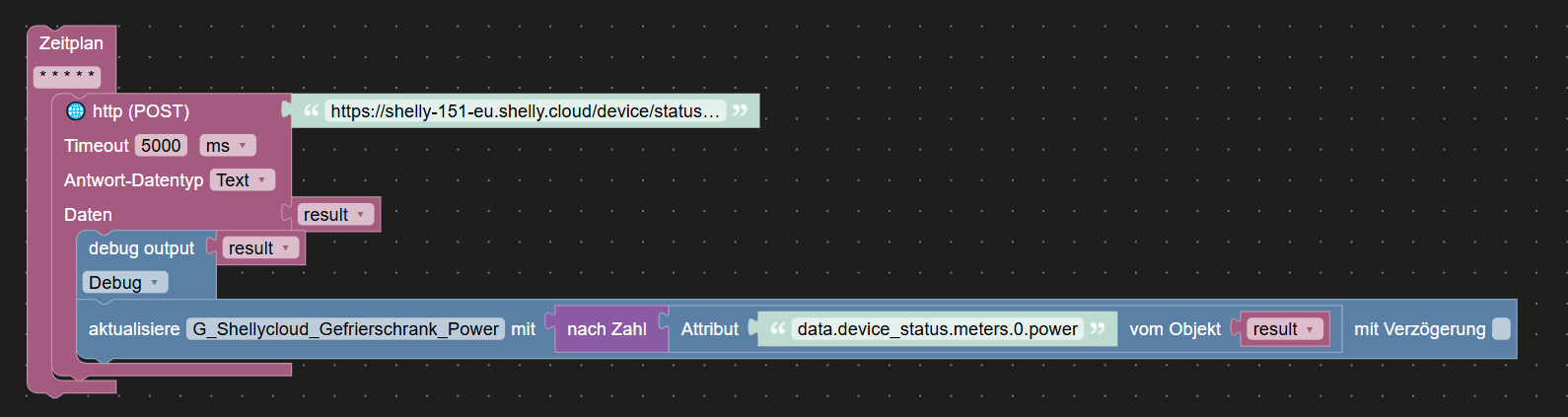
Task: Select the 'nach Zahl' conversion block
Action: (x=606, y=329)
